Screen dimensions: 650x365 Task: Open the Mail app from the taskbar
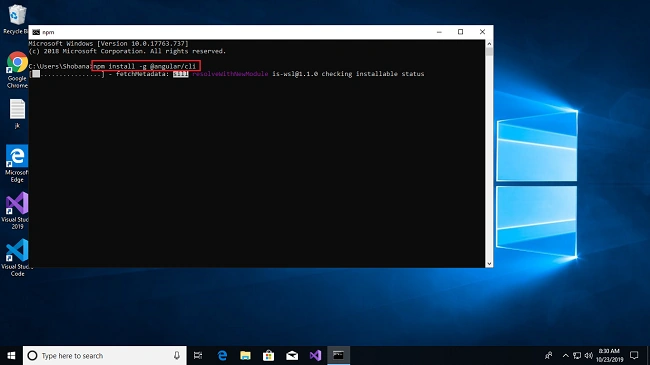click(292, 355)
